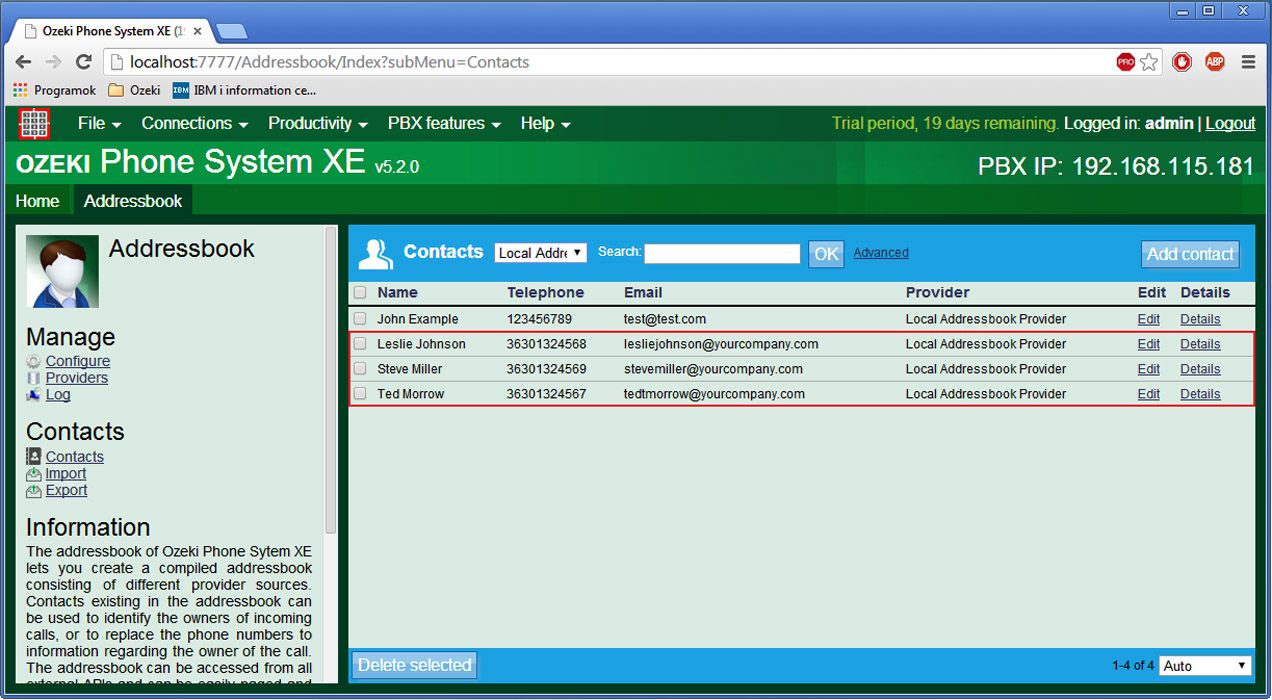The height and width of the screenshot is (700, 1272).
Task: Edit the John Example contact
Action: 1149,319
